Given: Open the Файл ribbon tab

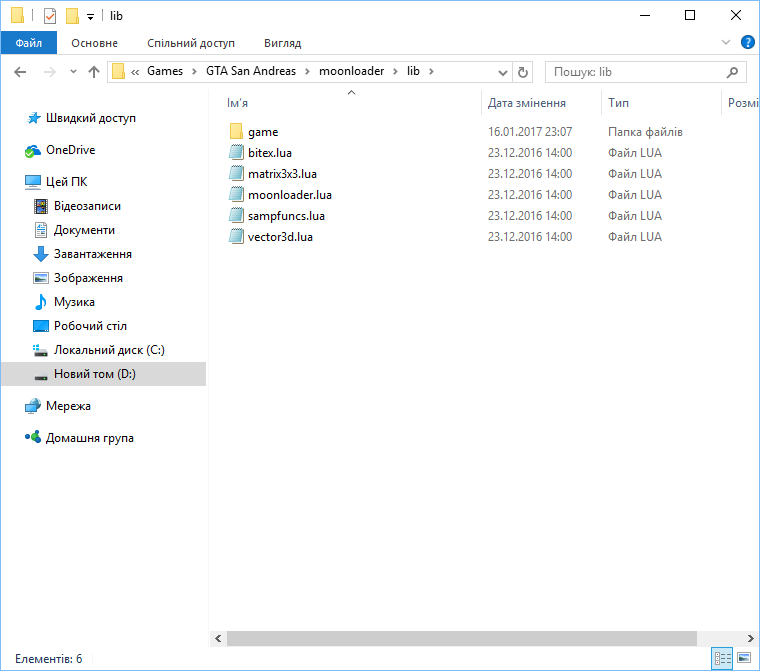Looking at the screenshot, I should pyautogui.click(x=29, y=43).
